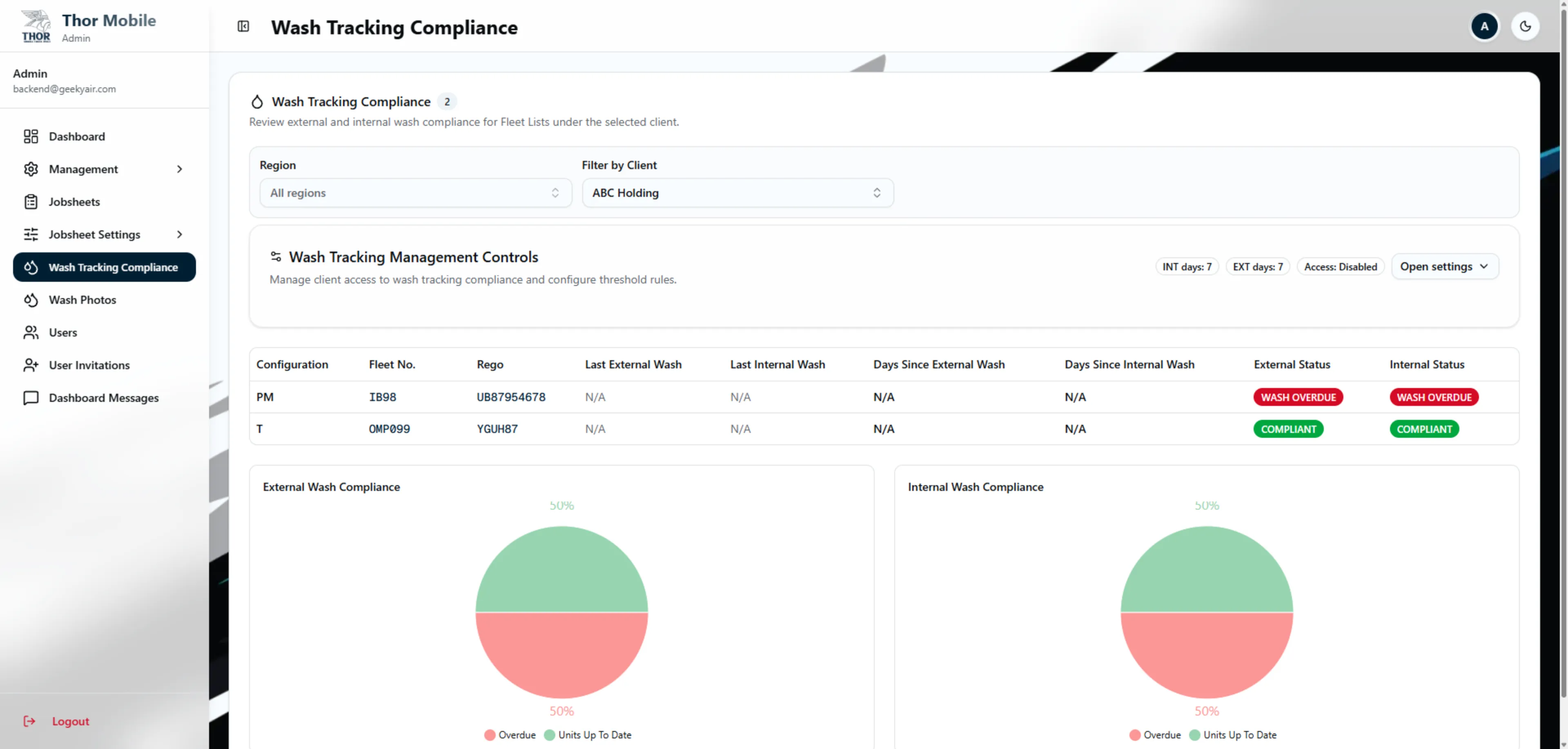Viewport: 1568px width, 749px height.
Task: Click the Wash Tracking Compliance droplet icon in sidebar
Action: pos(31,267)
